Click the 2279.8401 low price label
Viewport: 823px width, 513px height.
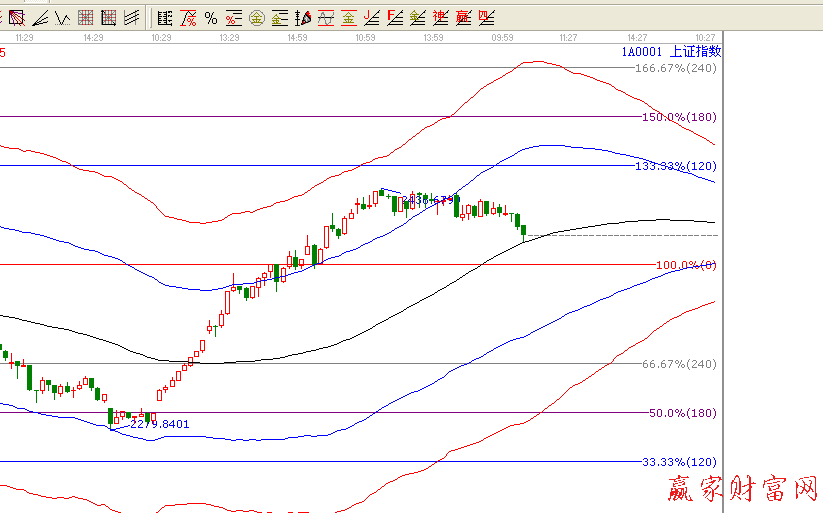click(160, 424)
